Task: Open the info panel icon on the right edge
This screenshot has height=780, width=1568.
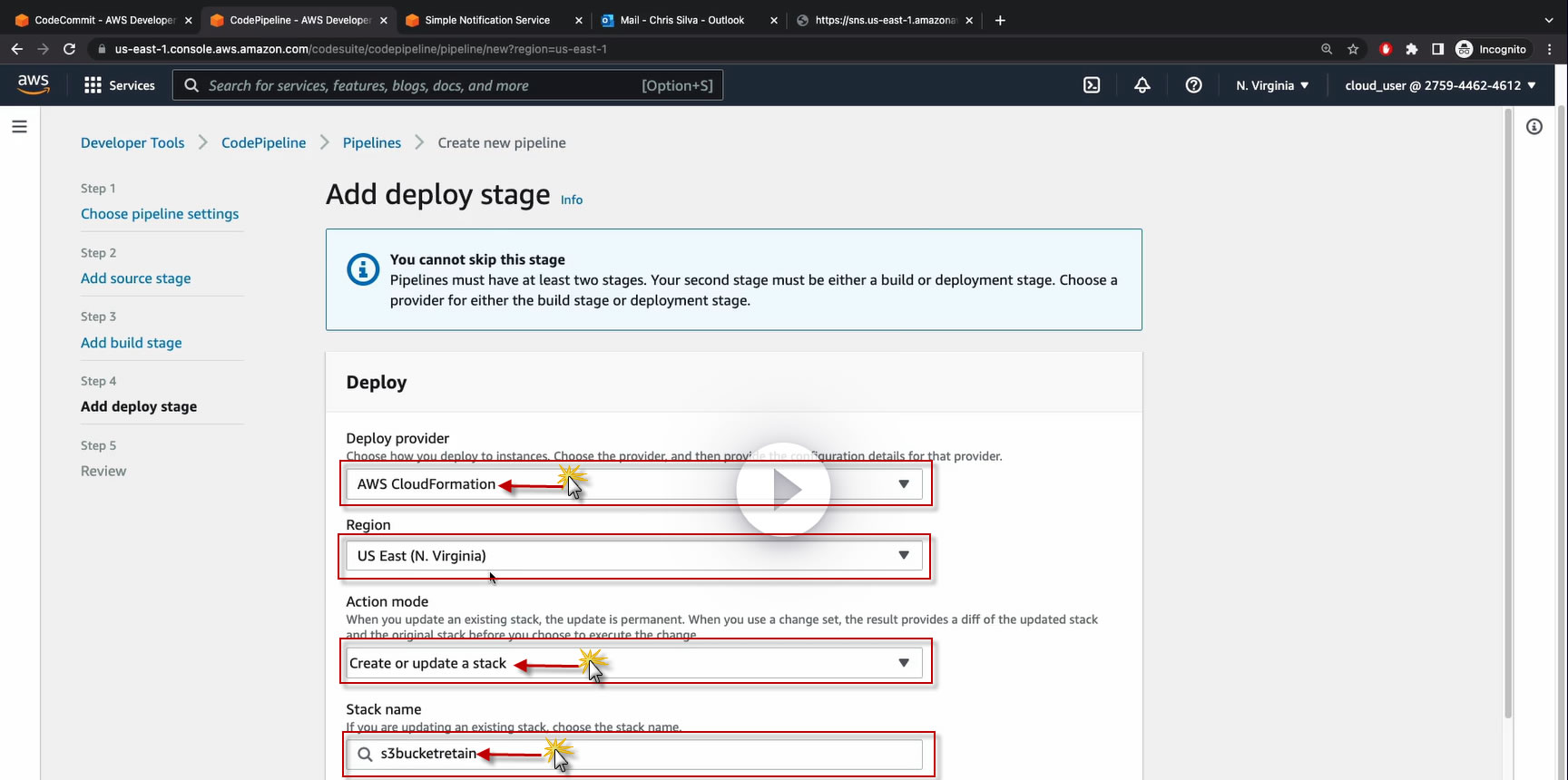Action: click(1534, 127)
